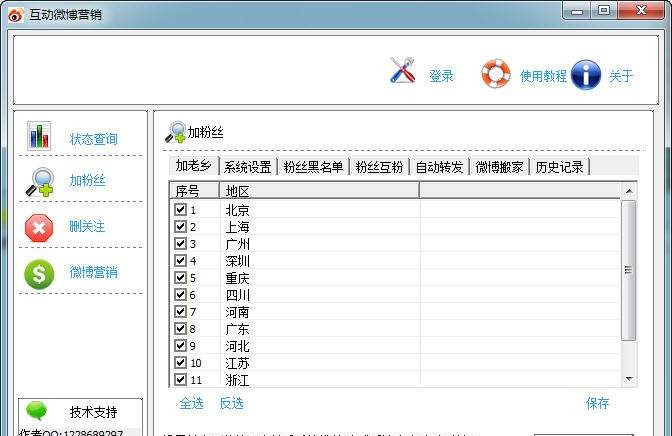Uncheck row 1 北京 checkbox
This screenshot has height=436, width=672.
pos(180,210)
